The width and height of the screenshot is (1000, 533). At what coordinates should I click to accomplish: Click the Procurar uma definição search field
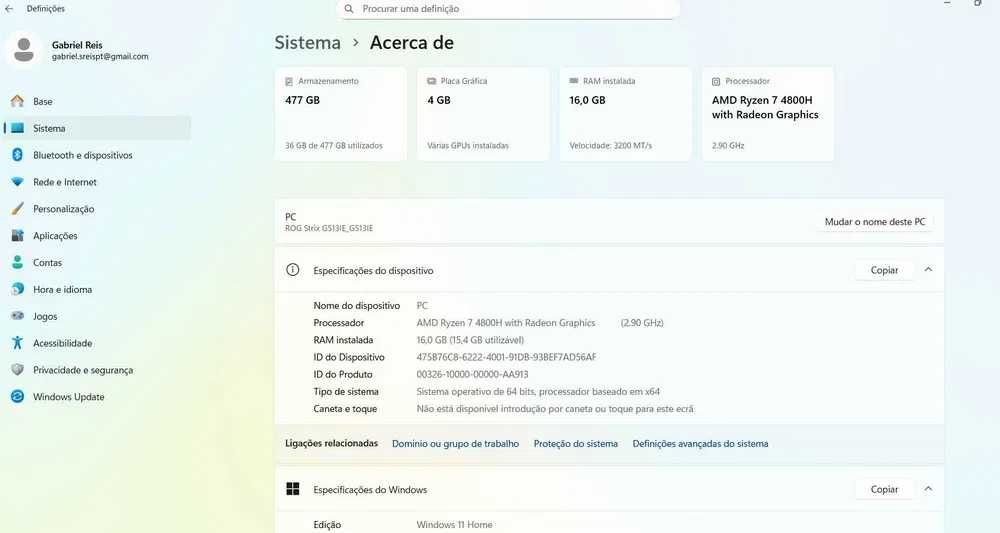coord(508,9)
